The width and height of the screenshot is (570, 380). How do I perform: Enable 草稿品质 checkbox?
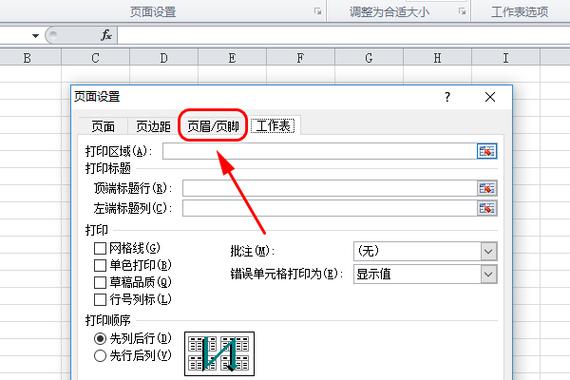[x=100, y=283]
